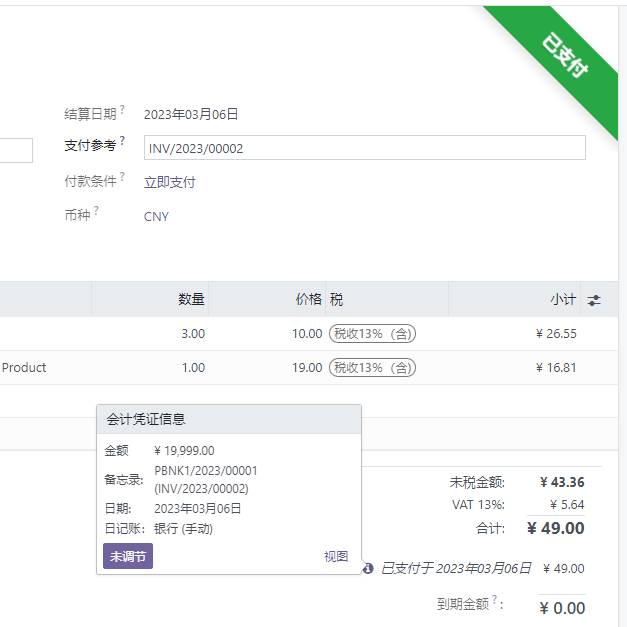Click tax tag on the 16.81 row
The image size is (627, 627).
[x=372, y=367]
